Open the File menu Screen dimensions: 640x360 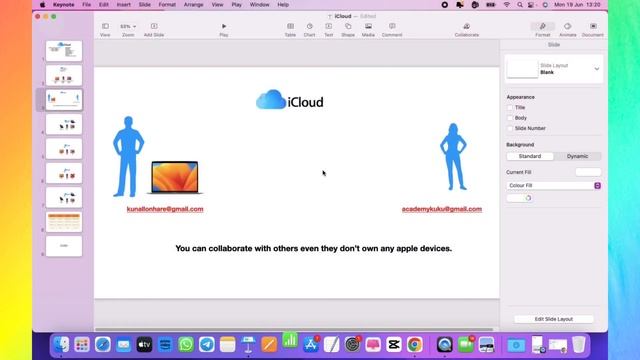(x=87, y=5)
